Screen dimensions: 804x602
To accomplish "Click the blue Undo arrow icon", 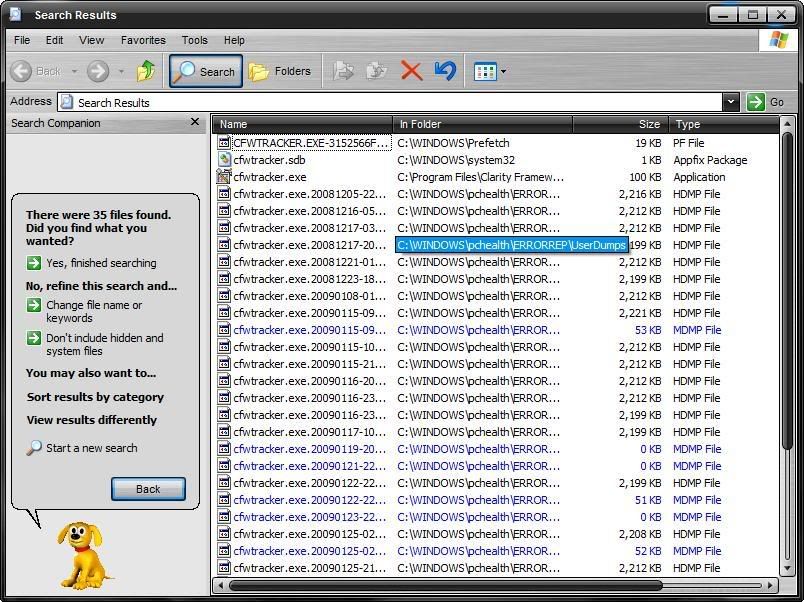I will click(445, 71).
